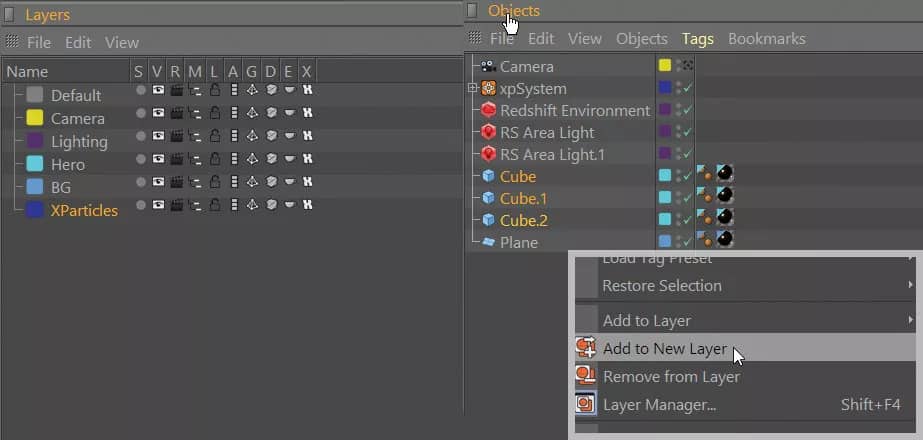
Task: Click the Name column header in Layers
Action: 27,71
